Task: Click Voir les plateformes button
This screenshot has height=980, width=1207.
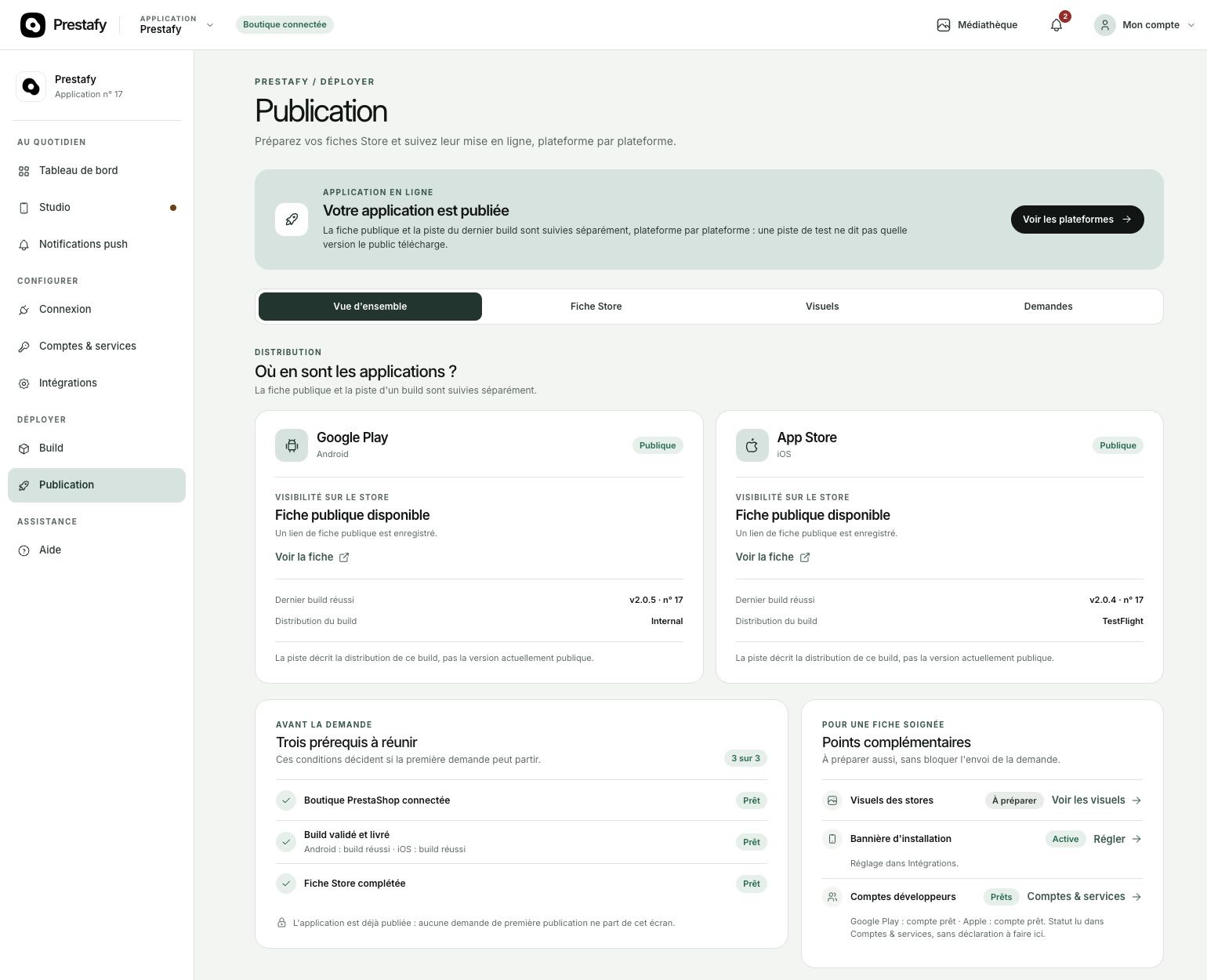Action: tap(1078, 220)
